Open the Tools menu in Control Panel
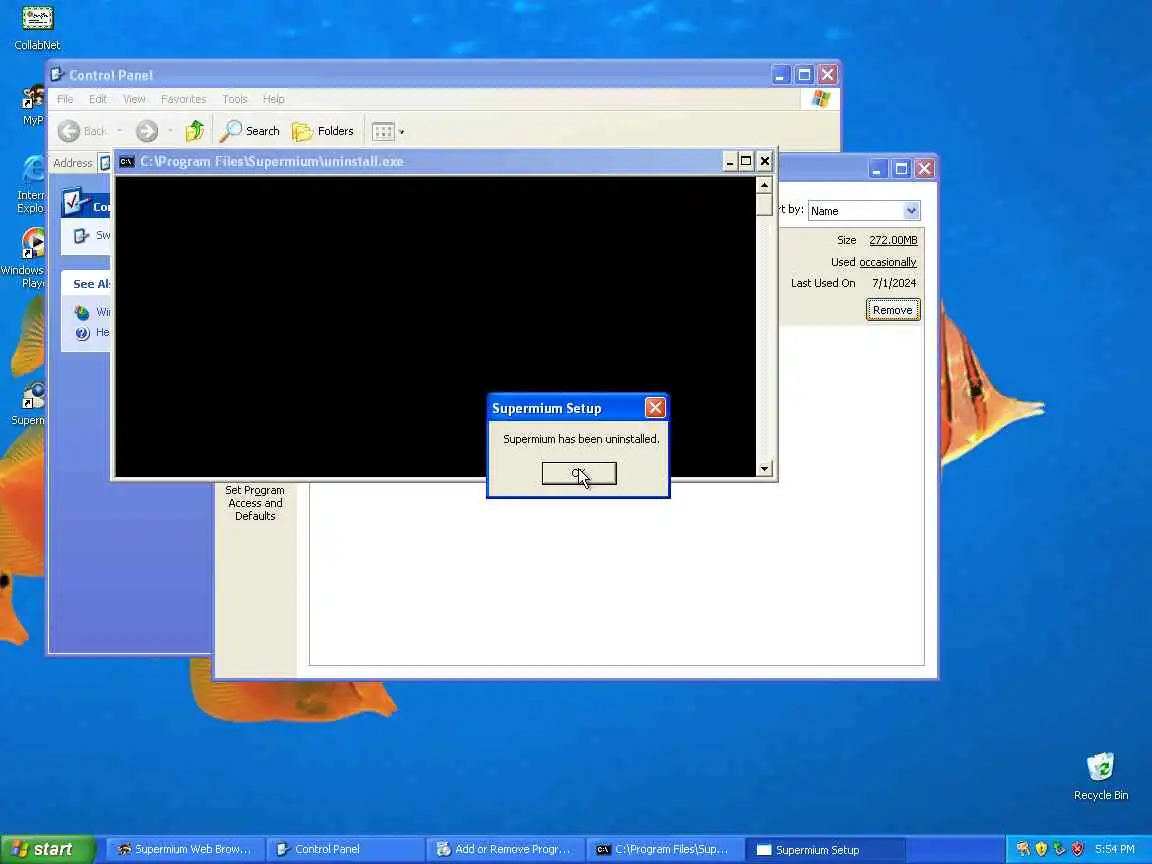1152x864 pixels. [234, 99]
